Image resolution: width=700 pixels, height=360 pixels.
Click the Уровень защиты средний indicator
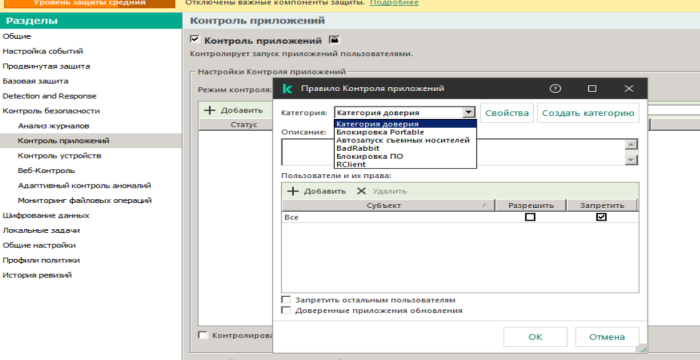90,3
